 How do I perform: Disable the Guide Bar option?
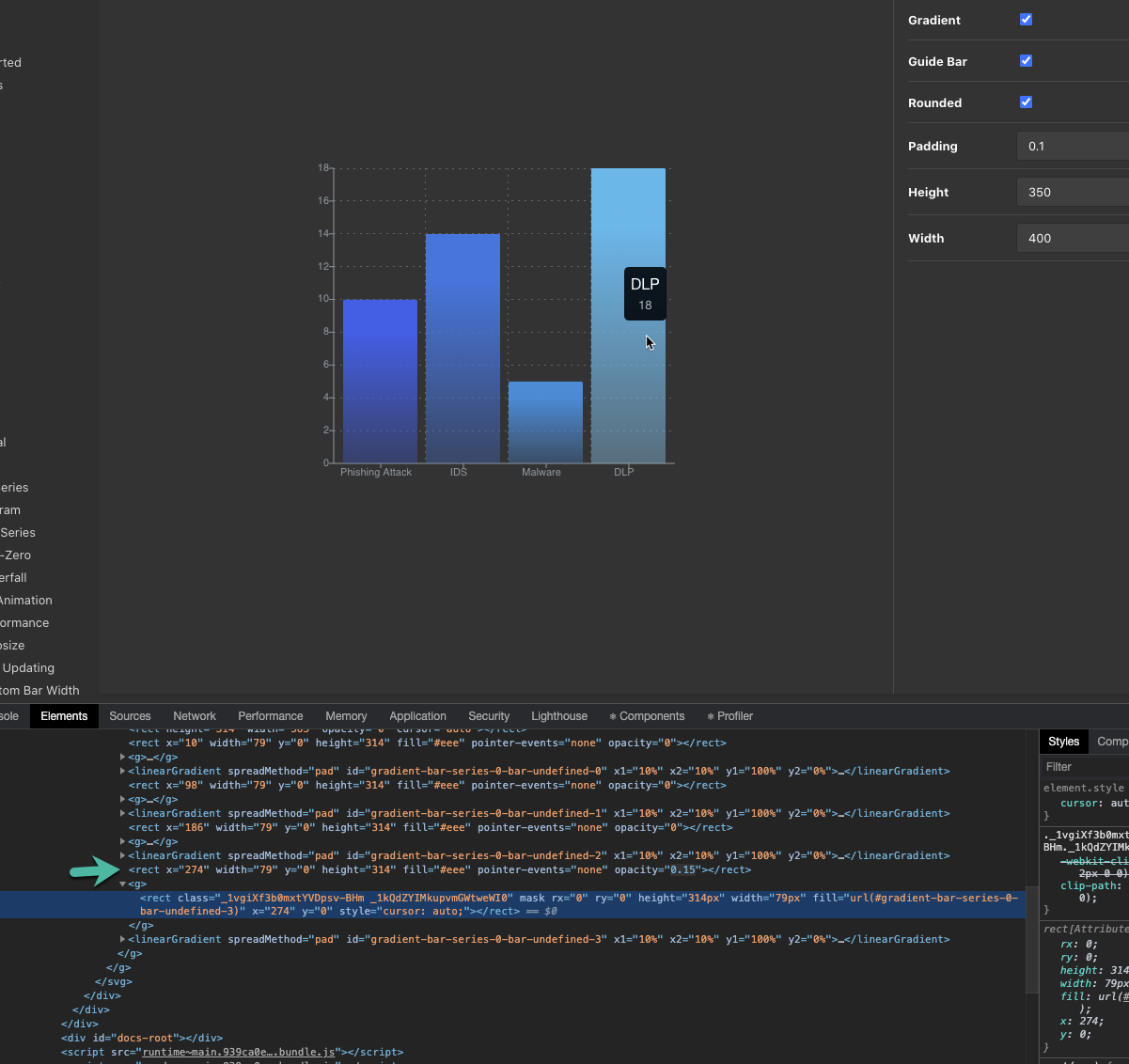[1026, 60]
